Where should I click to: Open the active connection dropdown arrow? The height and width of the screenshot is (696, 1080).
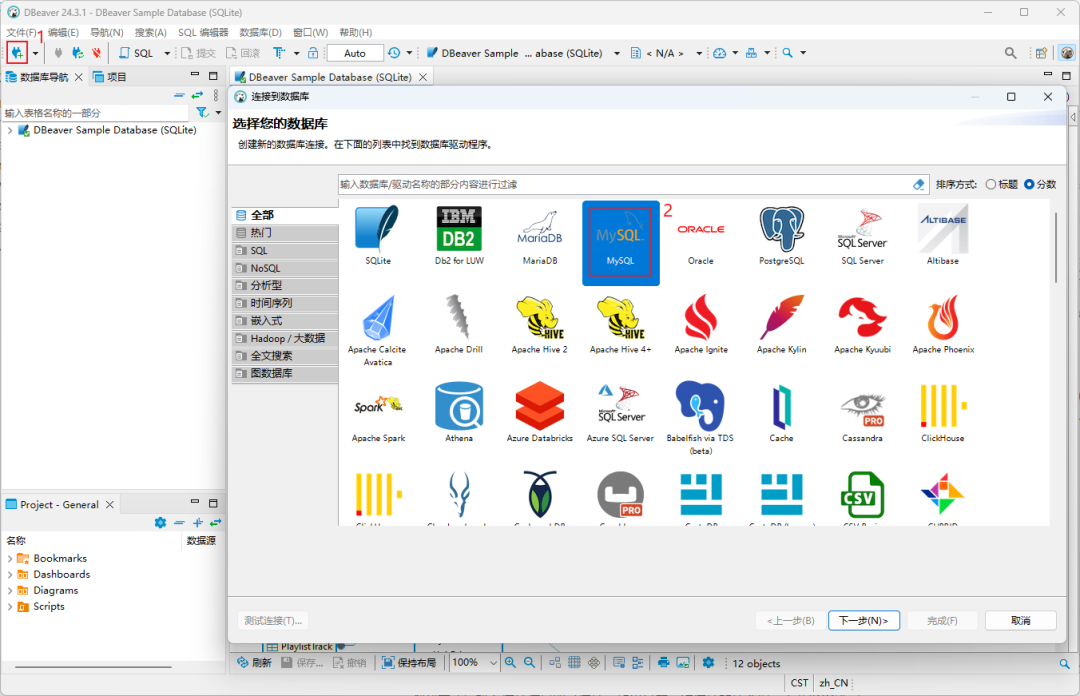point(616,53)
